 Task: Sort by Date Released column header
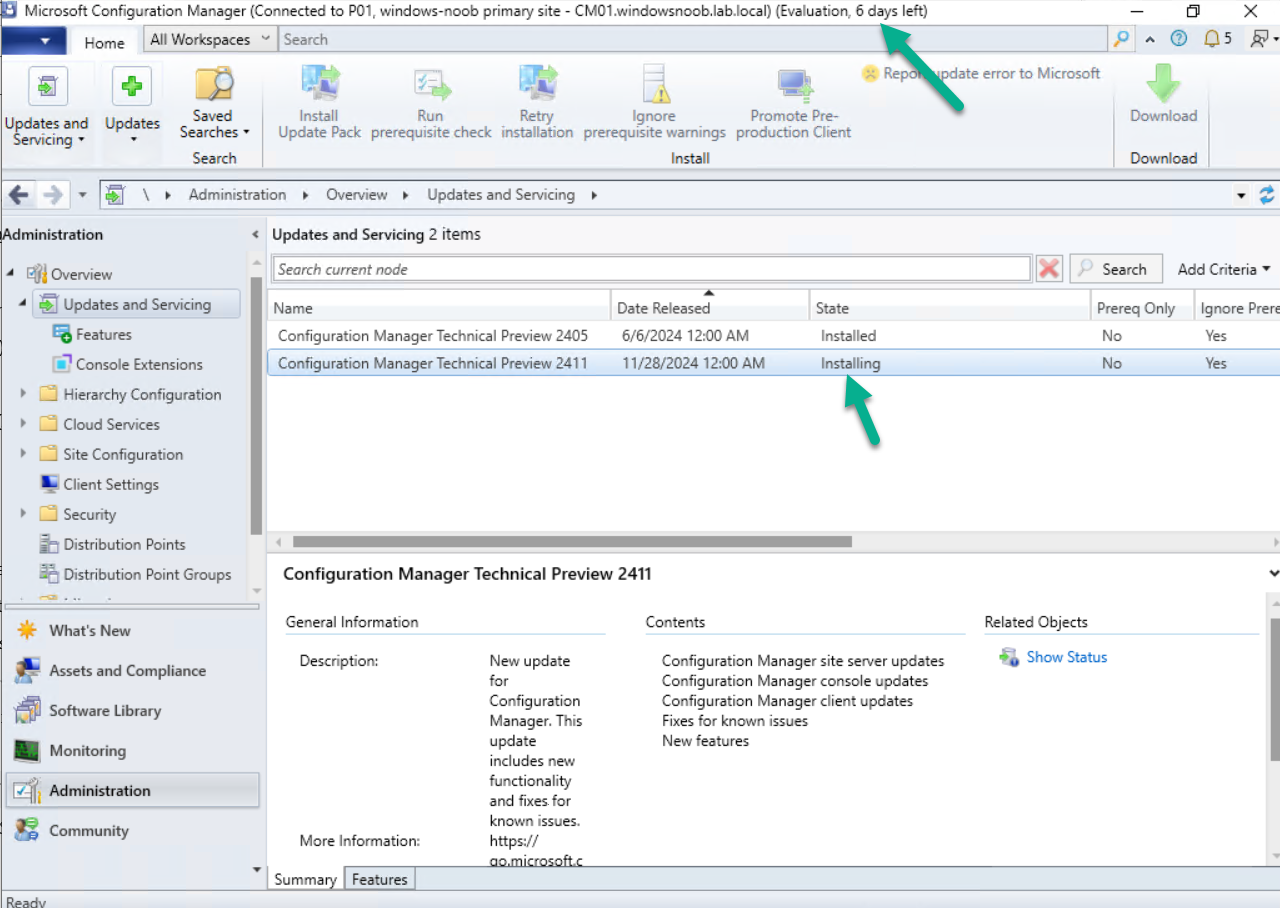pyautogui.click(x=710, y=308)
